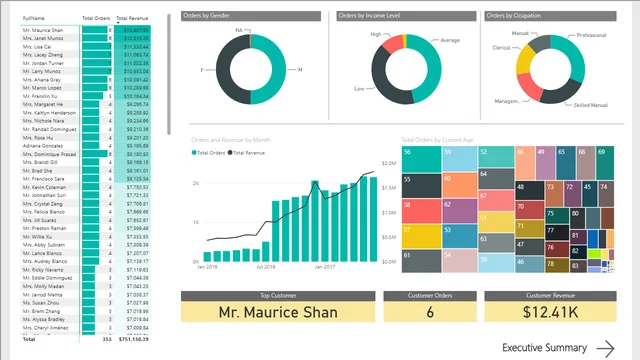Open the Executive Summary link

(544, 348)
